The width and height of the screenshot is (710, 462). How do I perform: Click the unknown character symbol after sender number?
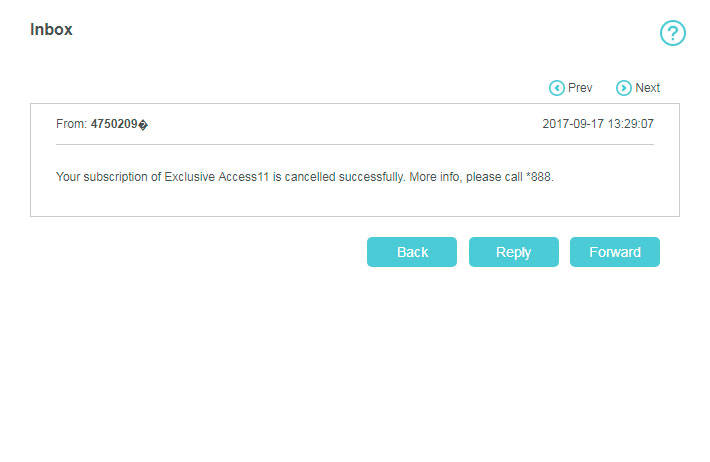(143, 125)
